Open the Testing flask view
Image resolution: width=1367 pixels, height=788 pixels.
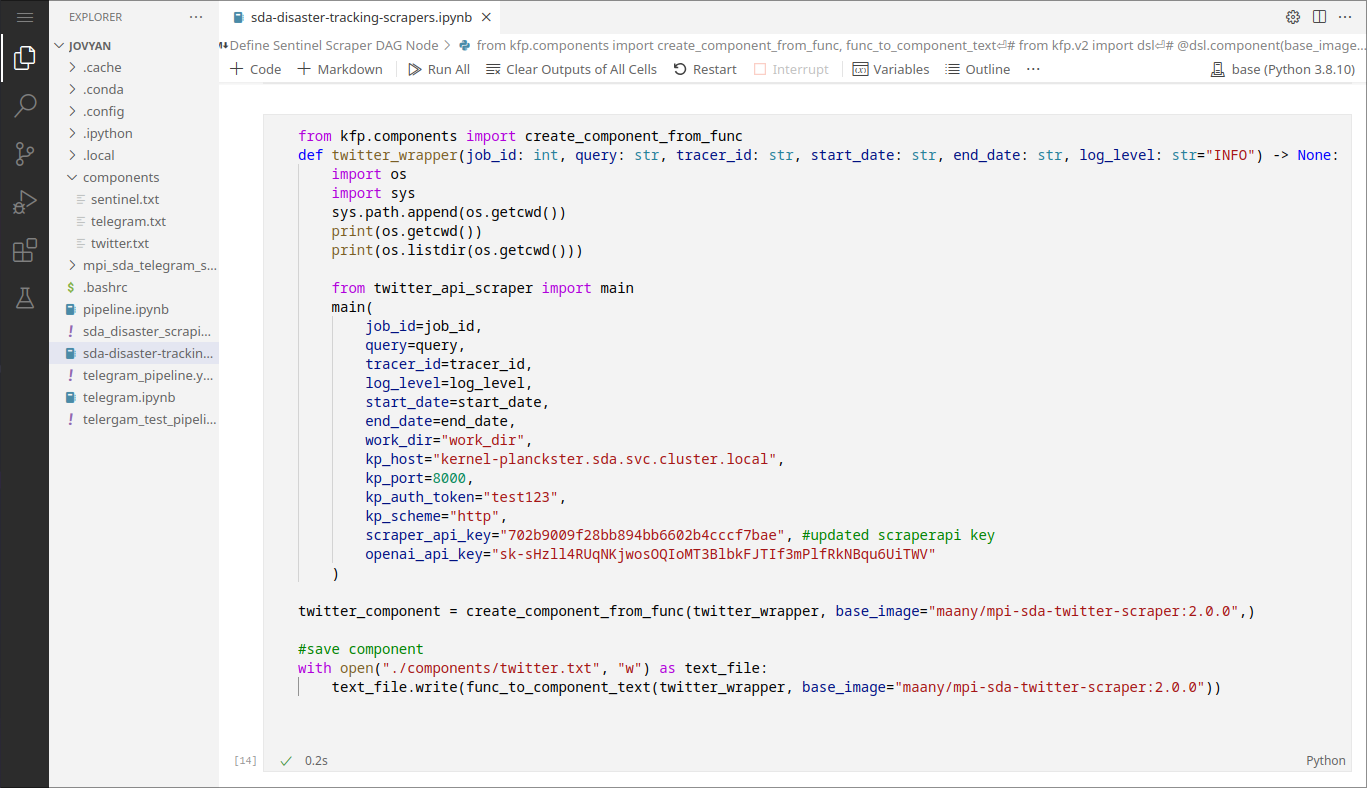(25, 298)
